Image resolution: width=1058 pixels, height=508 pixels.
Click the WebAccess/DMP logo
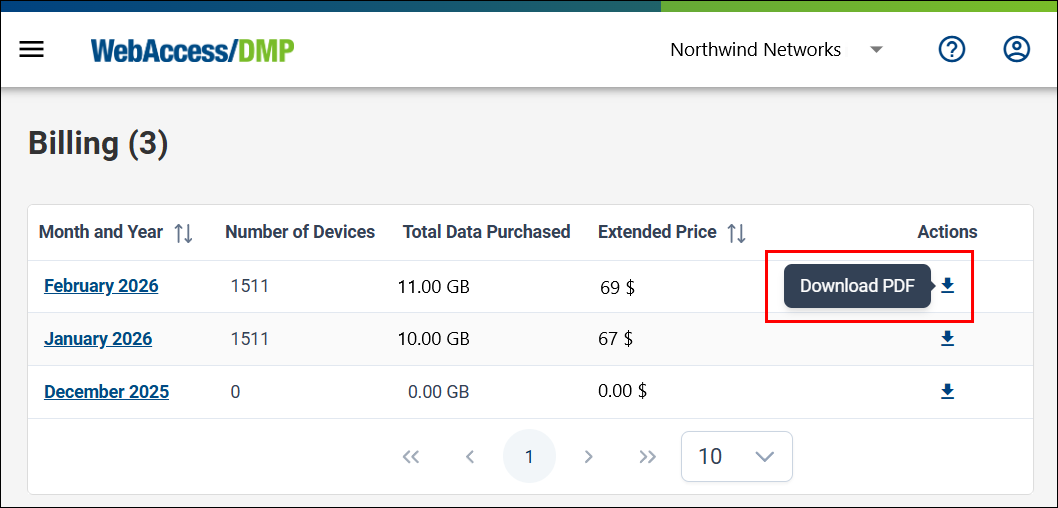coord(193,50)
